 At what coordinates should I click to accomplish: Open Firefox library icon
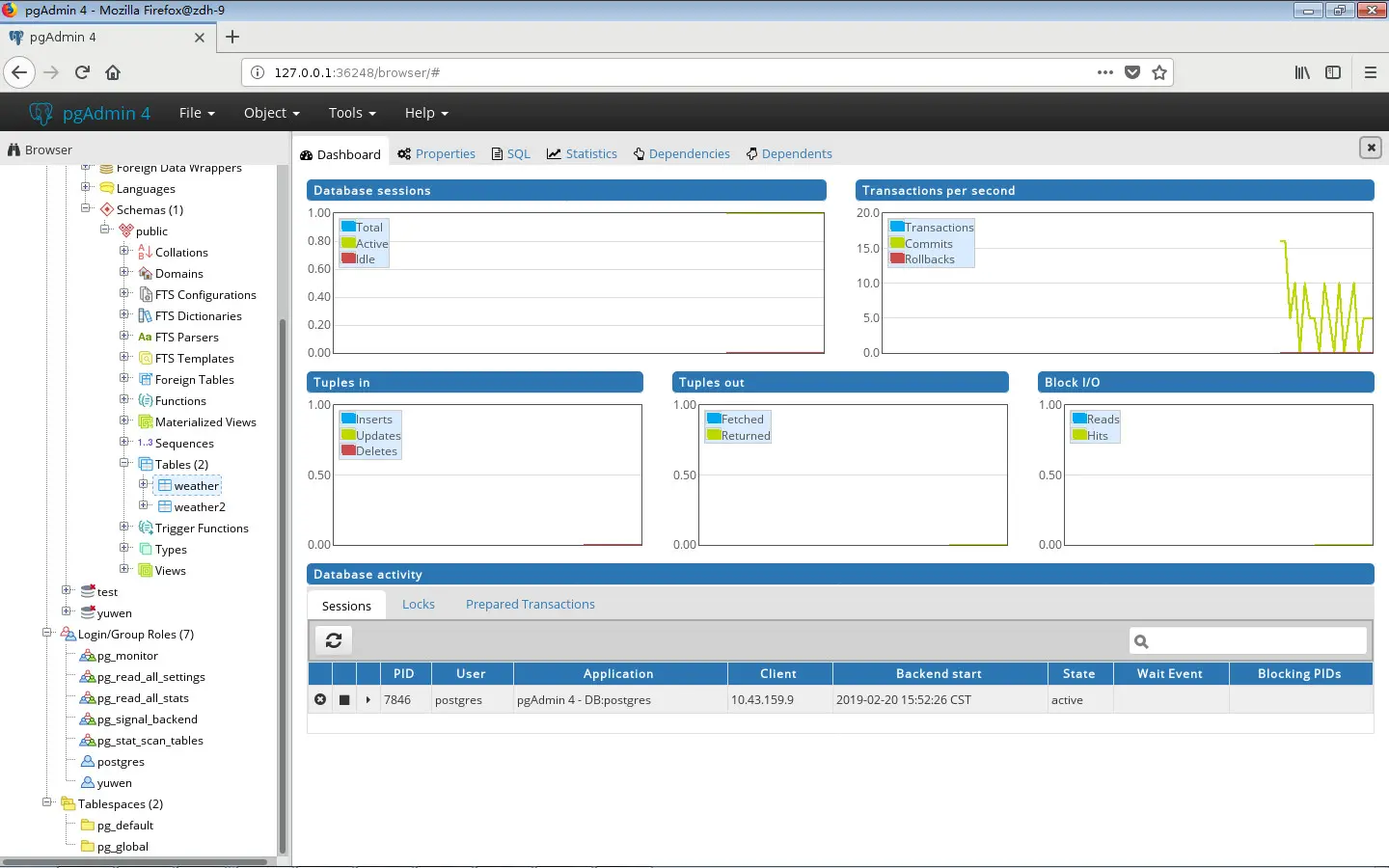pyautogui.click(x=1302, y=72)
